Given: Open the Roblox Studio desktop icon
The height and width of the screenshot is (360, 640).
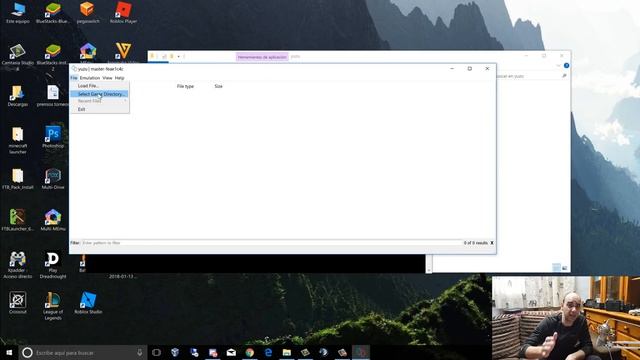Looking at the screenshot, I should point(88,303).
